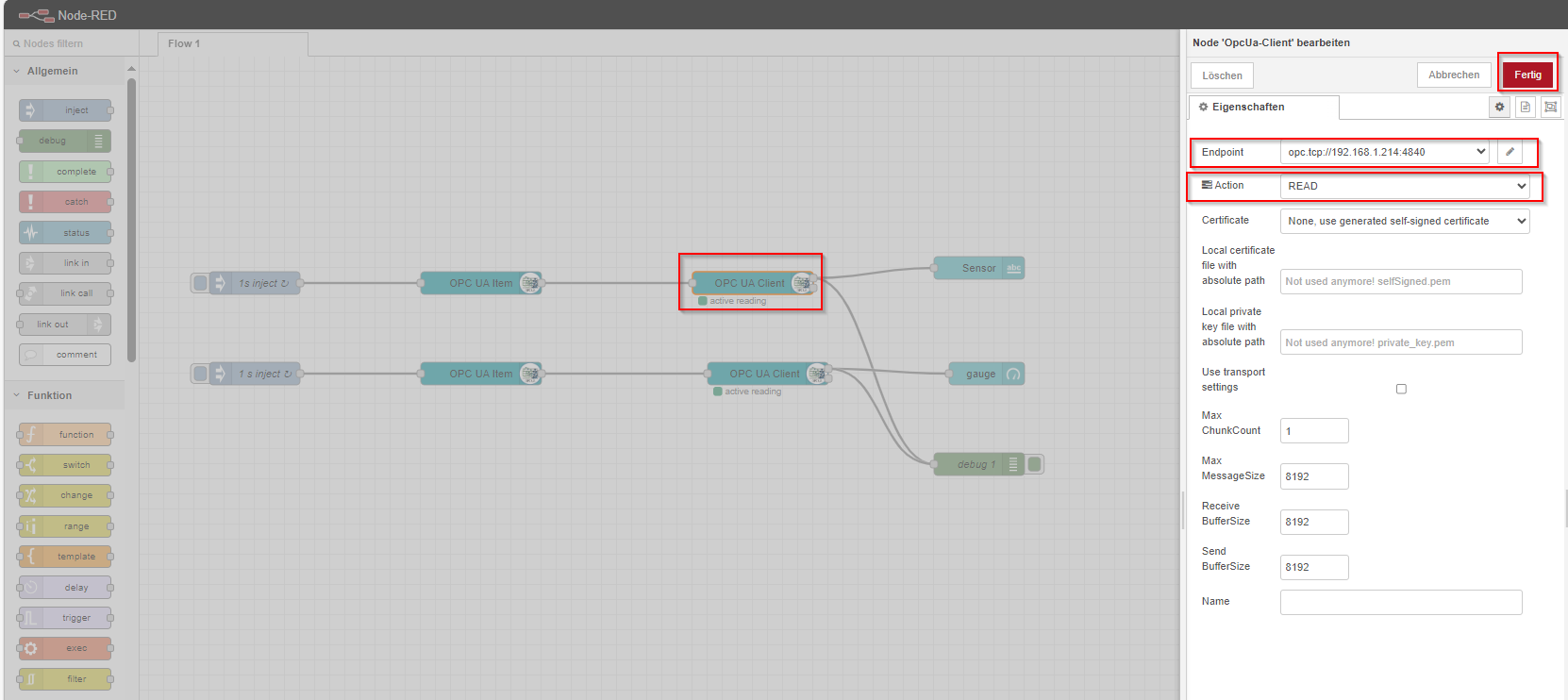Expand the Certificate dropdown

(1405, 222)
